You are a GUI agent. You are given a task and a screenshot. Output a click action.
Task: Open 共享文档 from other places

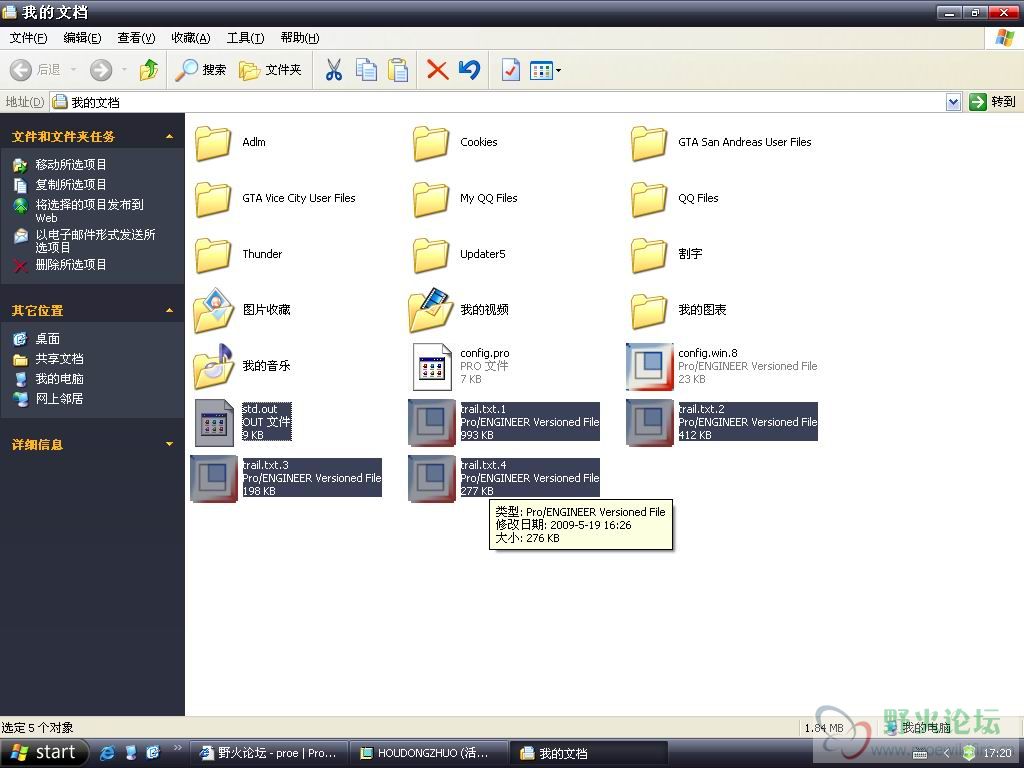coord(59,359)
